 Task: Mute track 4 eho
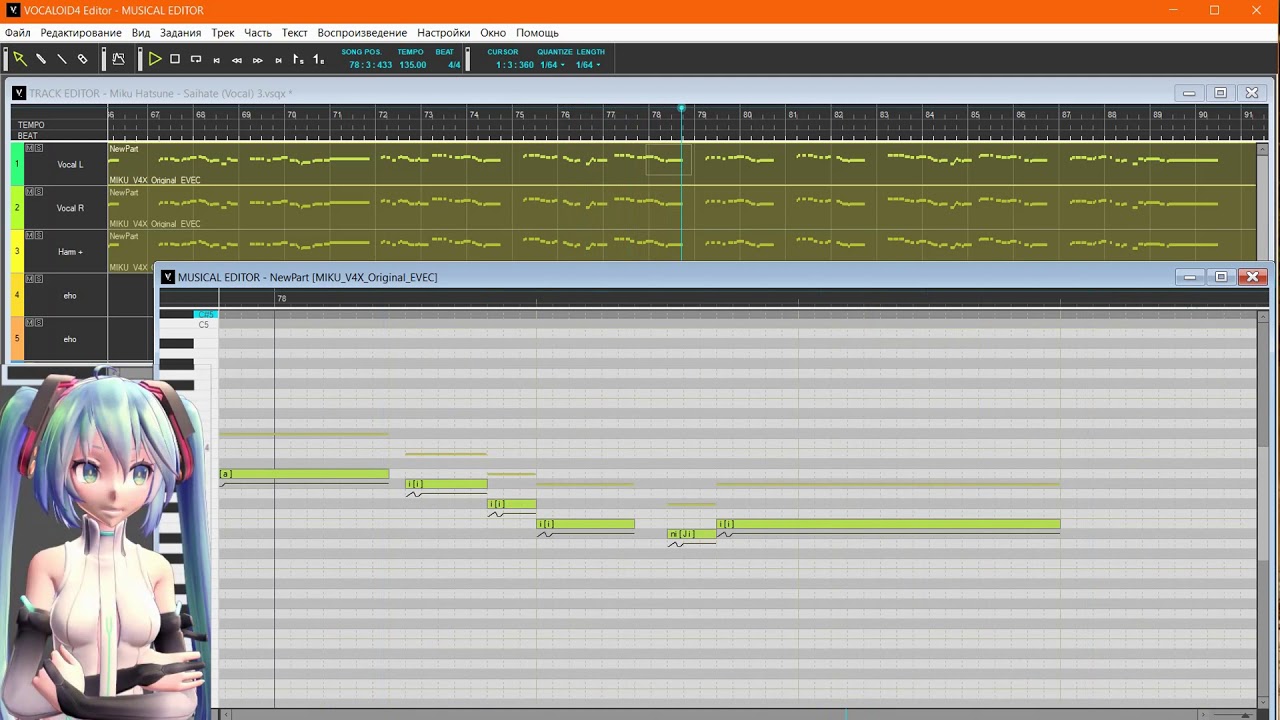tap(30, 279)
